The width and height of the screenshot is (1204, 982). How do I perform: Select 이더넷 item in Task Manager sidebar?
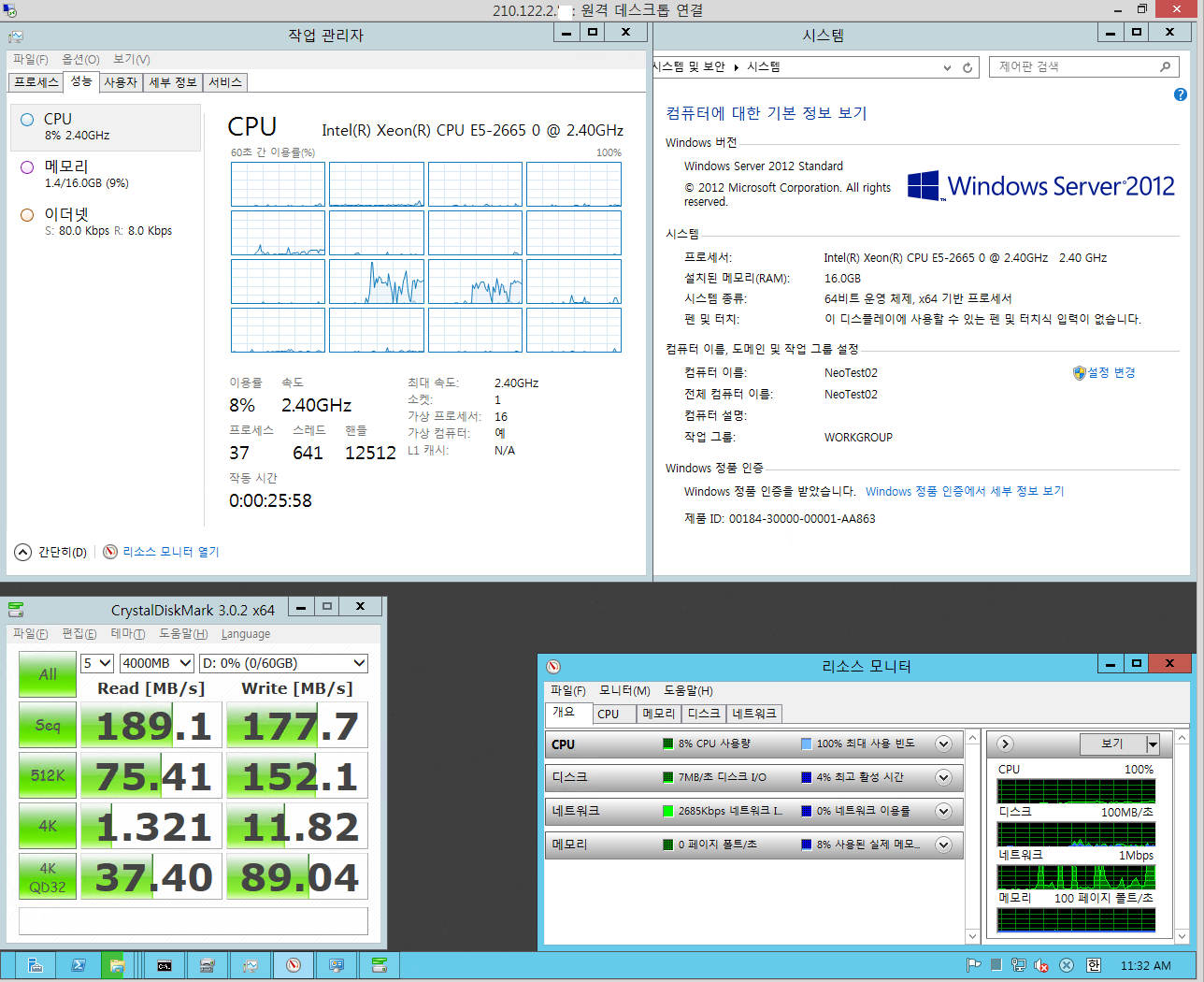point(106,223)
